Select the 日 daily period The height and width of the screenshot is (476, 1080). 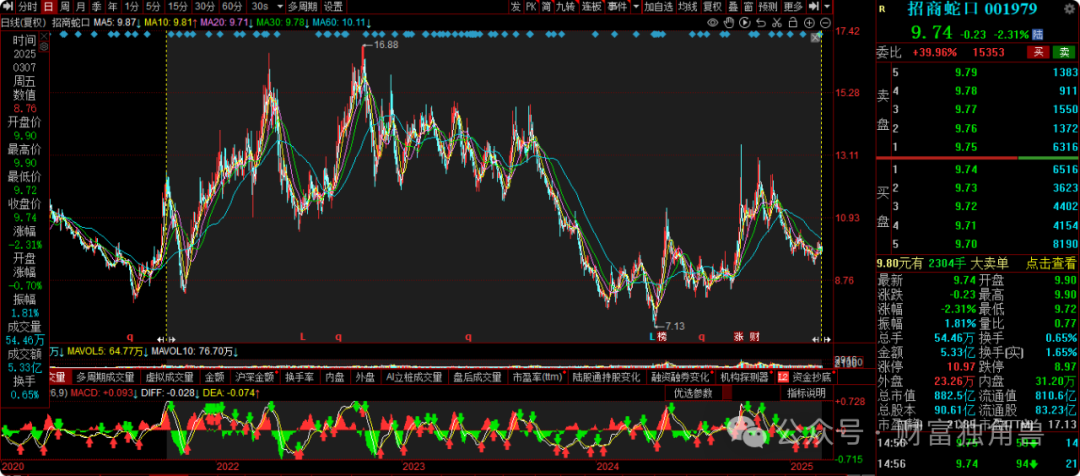[48, 6]
